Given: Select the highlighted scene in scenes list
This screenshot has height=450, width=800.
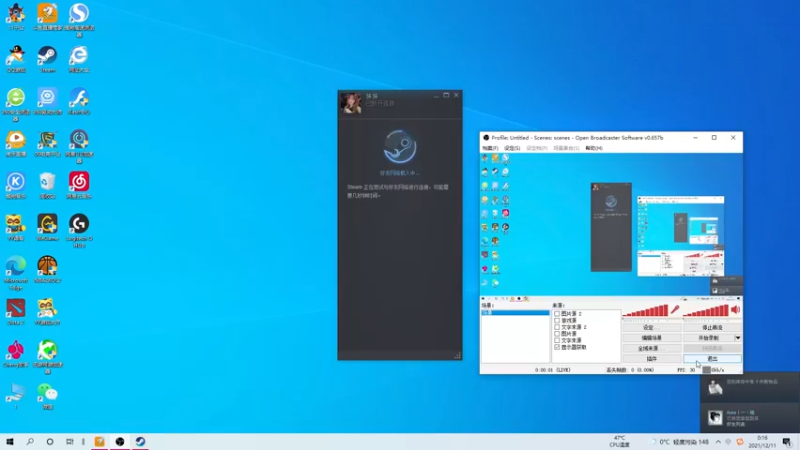Looking at the screenshot, I should point(515,312).
